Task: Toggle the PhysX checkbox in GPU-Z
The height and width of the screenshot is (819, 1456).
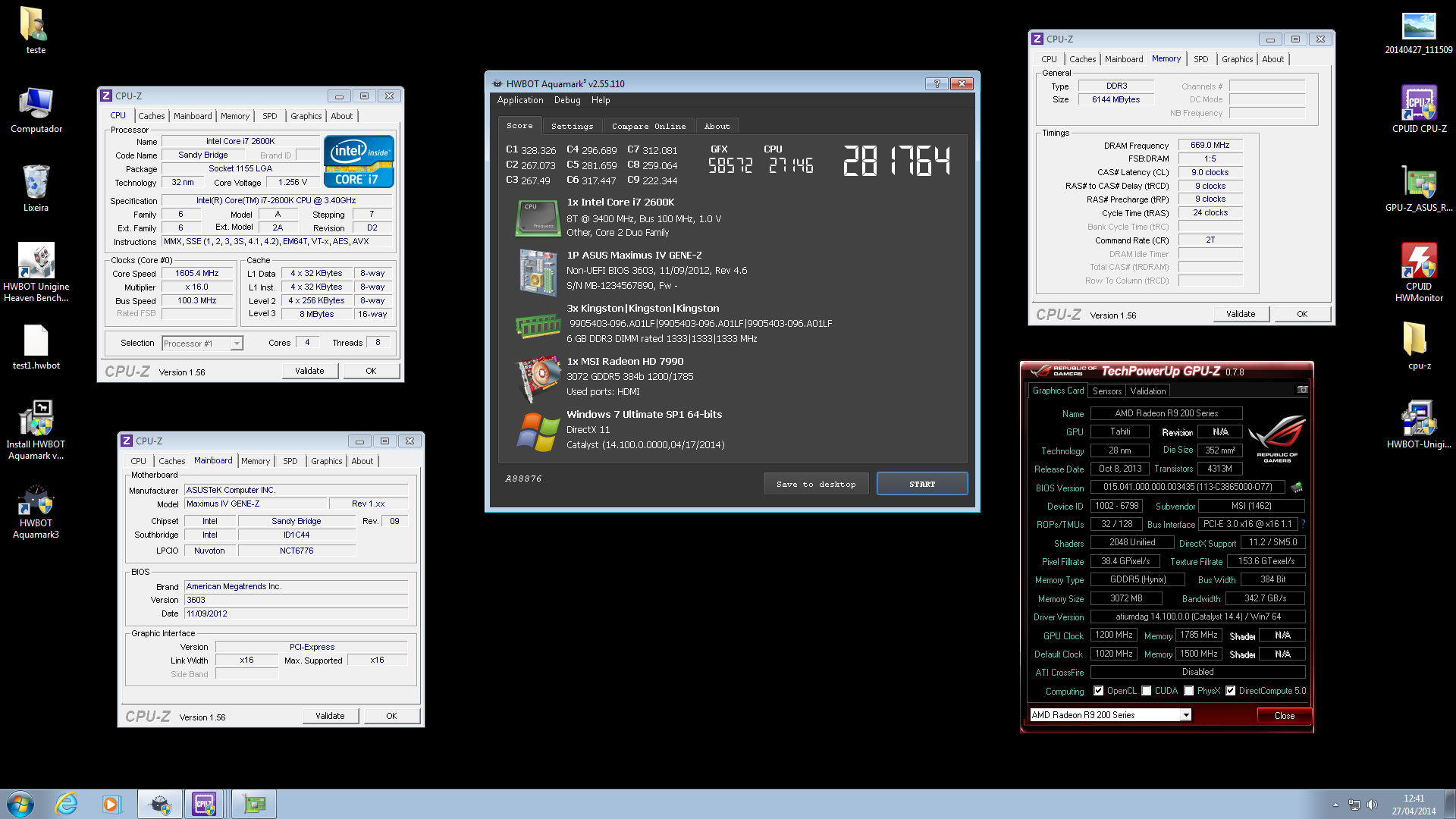Action: [x=1189, y=691]
